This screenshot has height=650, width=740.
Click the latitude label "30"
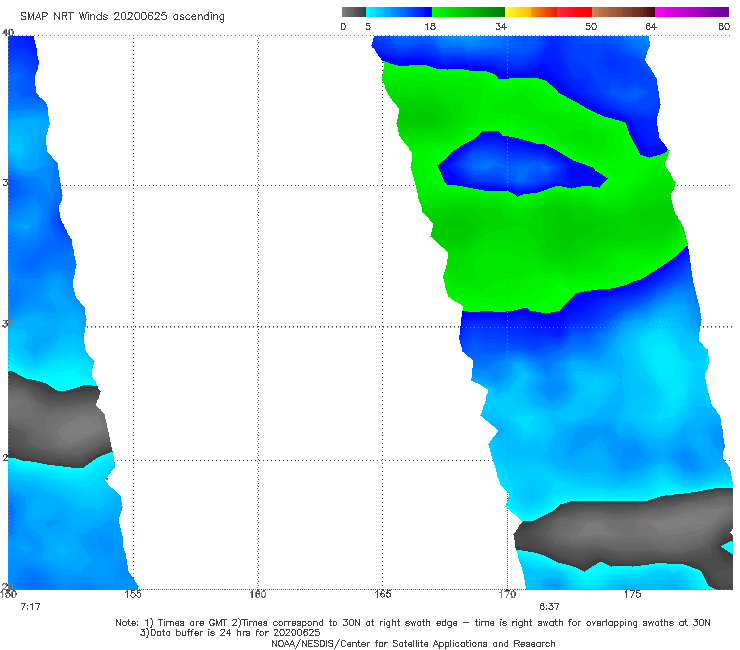pos(7,324)
